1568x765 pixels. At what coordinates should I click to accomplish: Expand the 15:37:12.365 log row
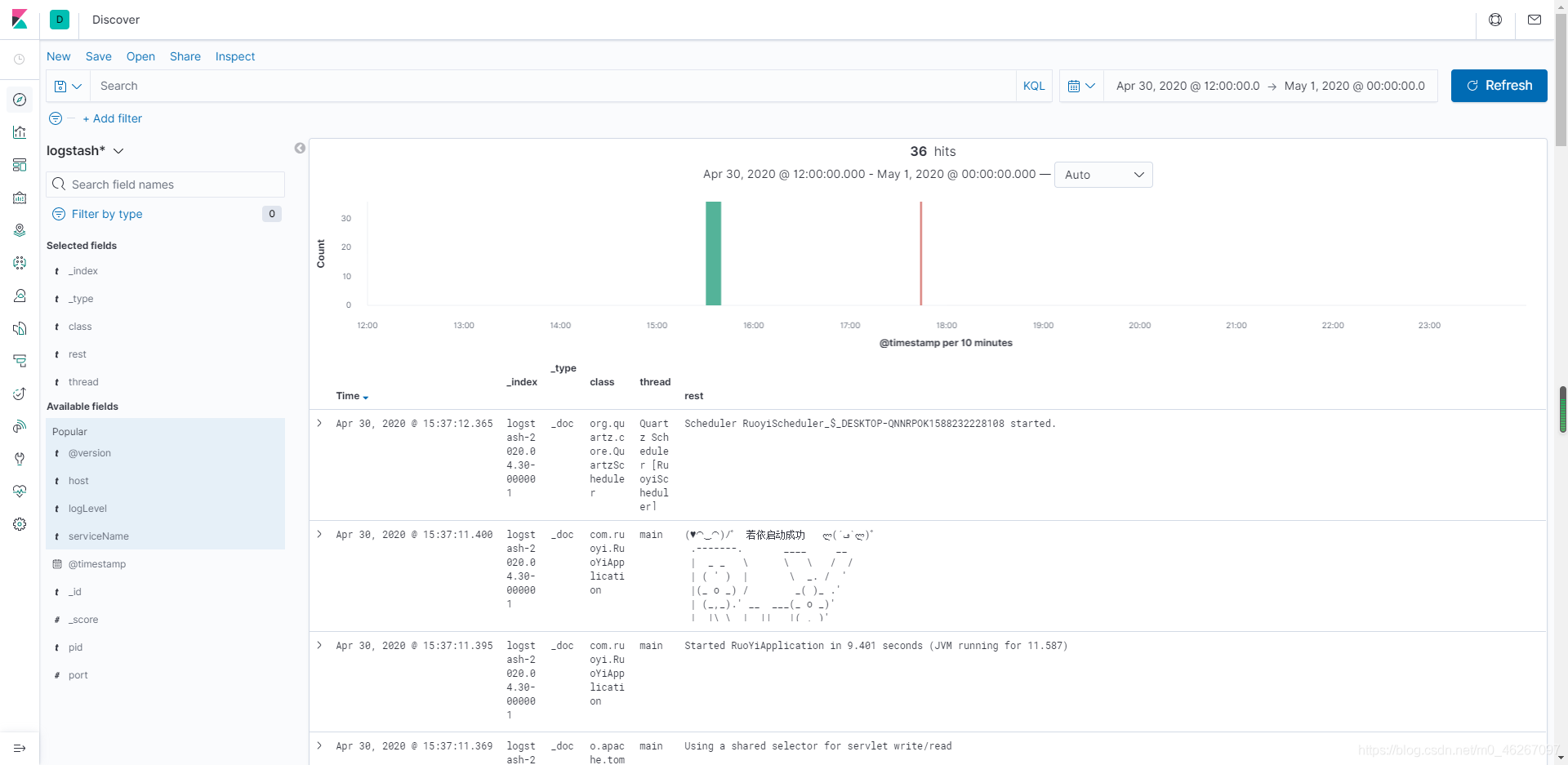[x=319, y=423]
